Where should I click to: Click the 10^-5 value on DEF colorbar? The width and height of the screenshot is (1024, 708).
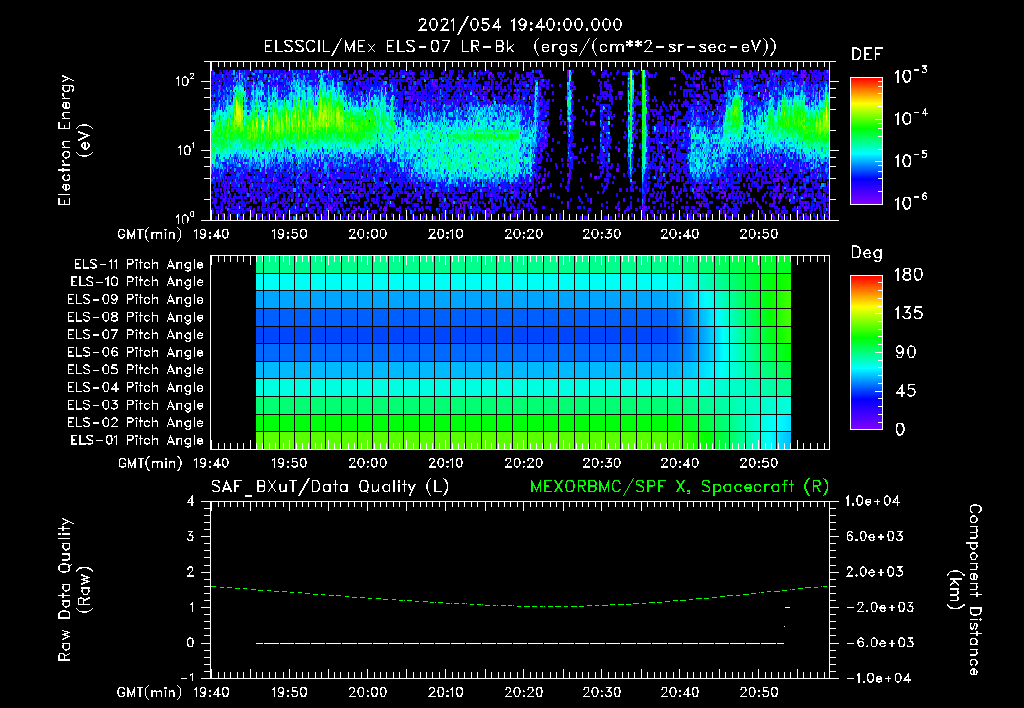coord(910,159)
